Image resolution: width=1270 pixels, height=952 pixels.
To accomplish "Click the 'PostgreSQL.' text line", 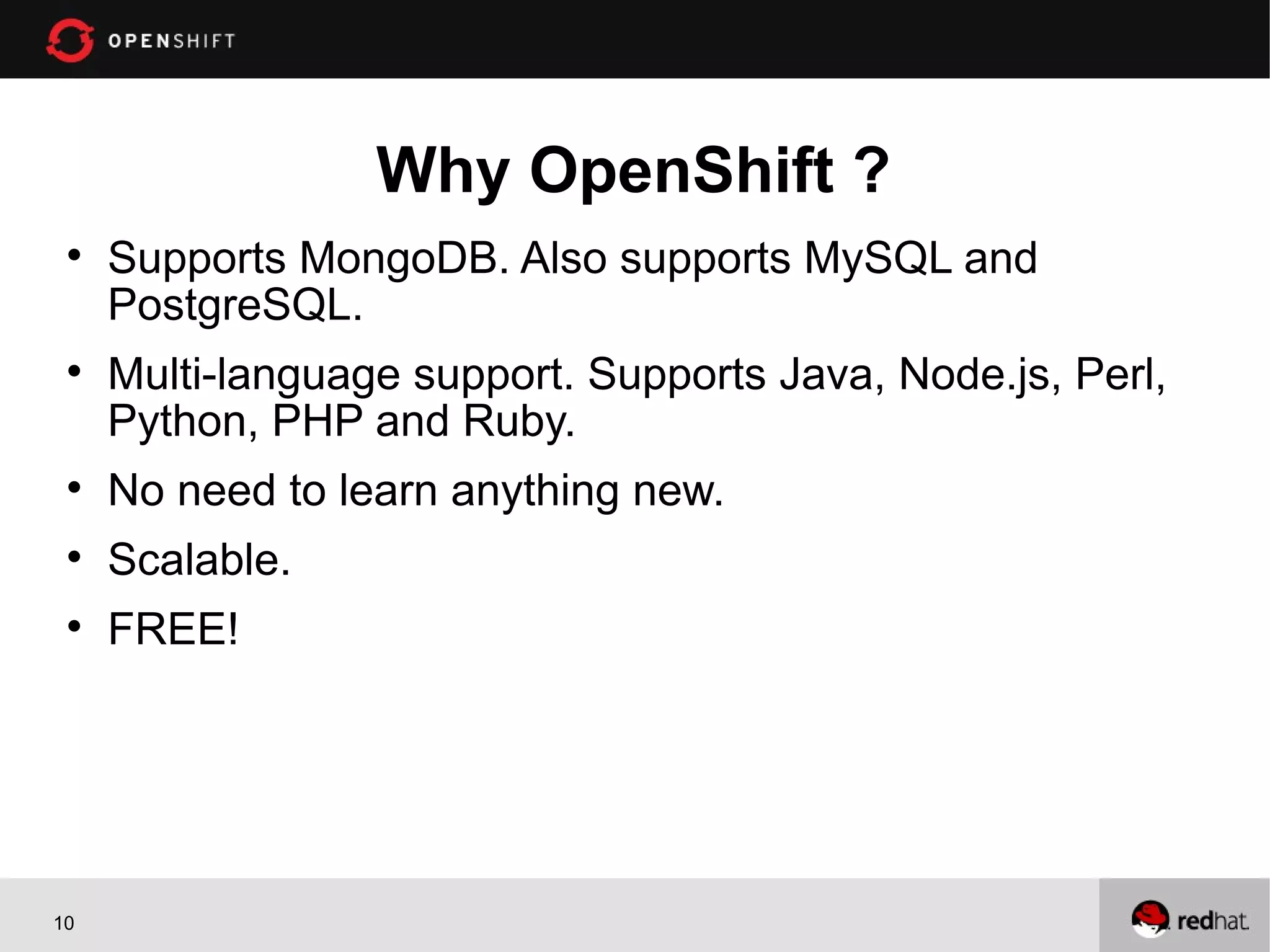I will point(235,305).
